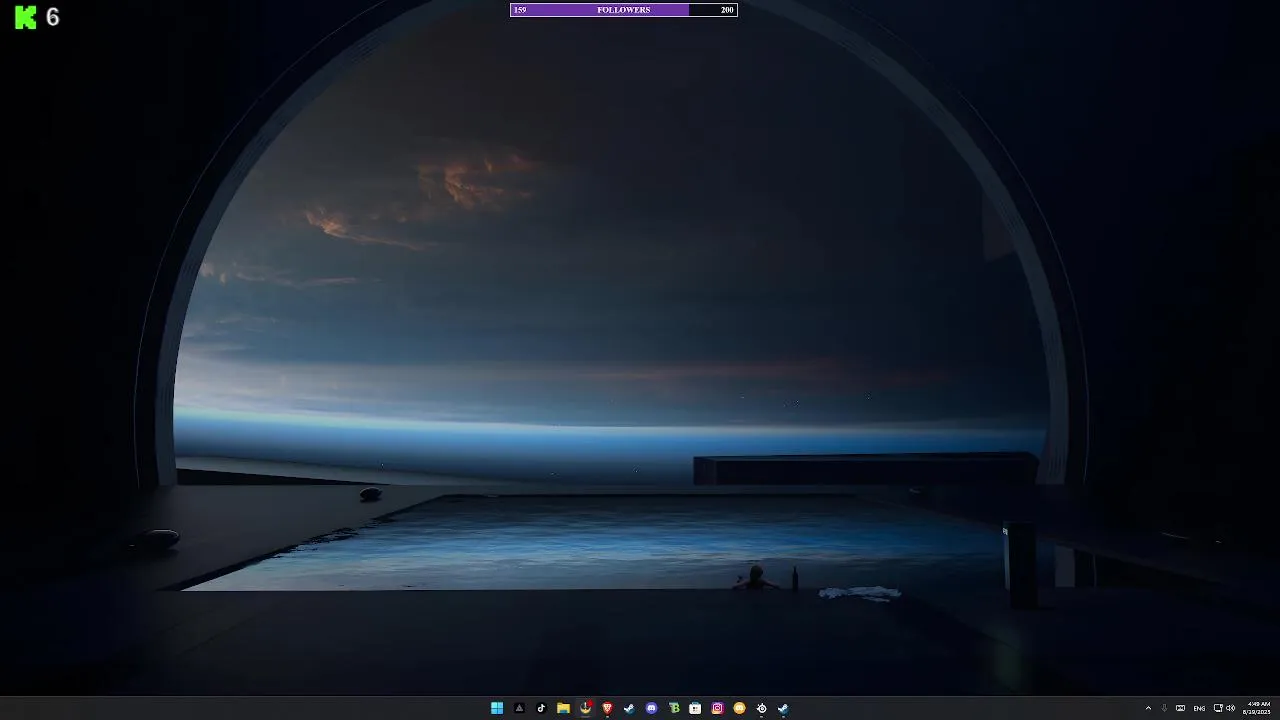Click the dark triangle app icon in taskbar
Image resolution: width=1280 pixels, height=720 pixels.
tap(519, 708)
